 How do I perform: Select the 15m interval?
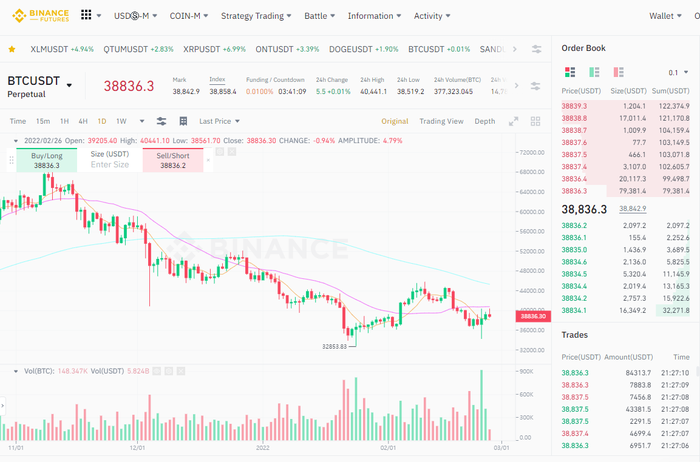tap(43, 121)
